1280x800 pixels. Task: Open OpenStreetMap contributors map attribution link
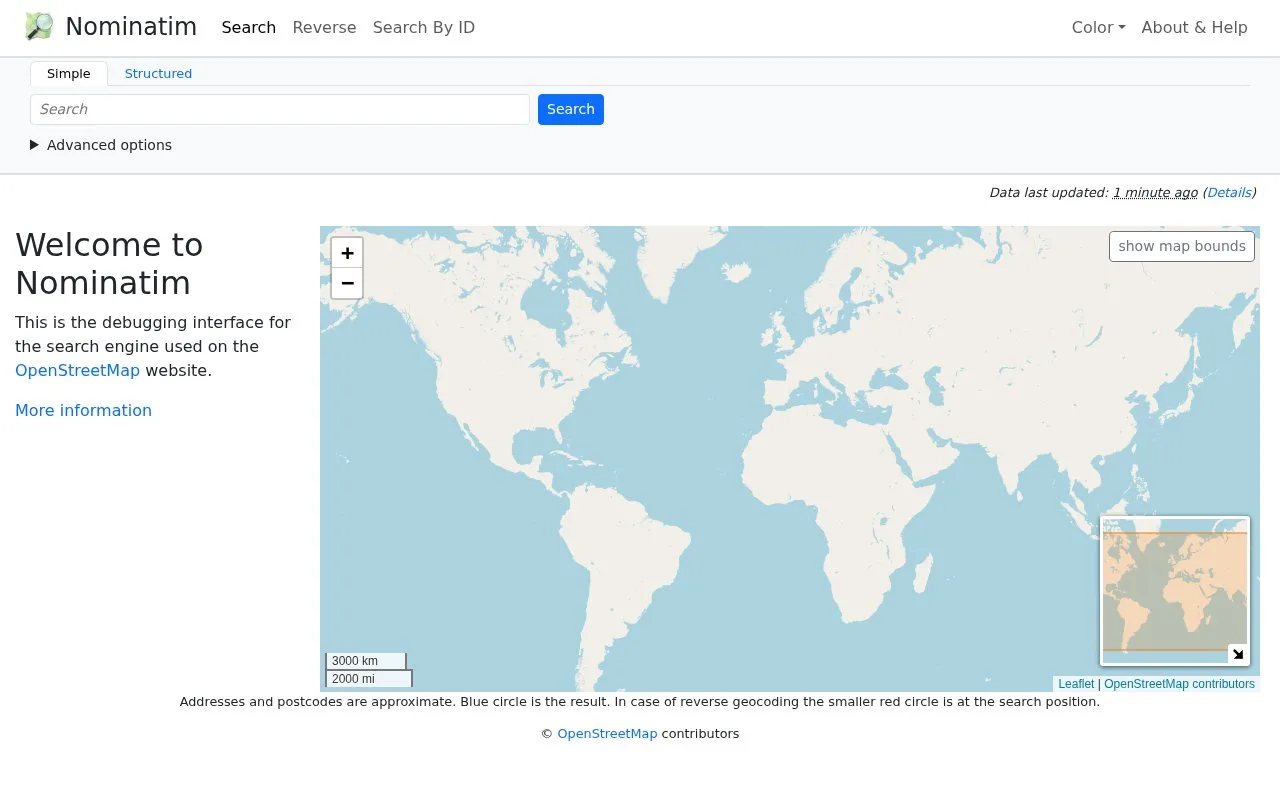(x=1179, y=684)
